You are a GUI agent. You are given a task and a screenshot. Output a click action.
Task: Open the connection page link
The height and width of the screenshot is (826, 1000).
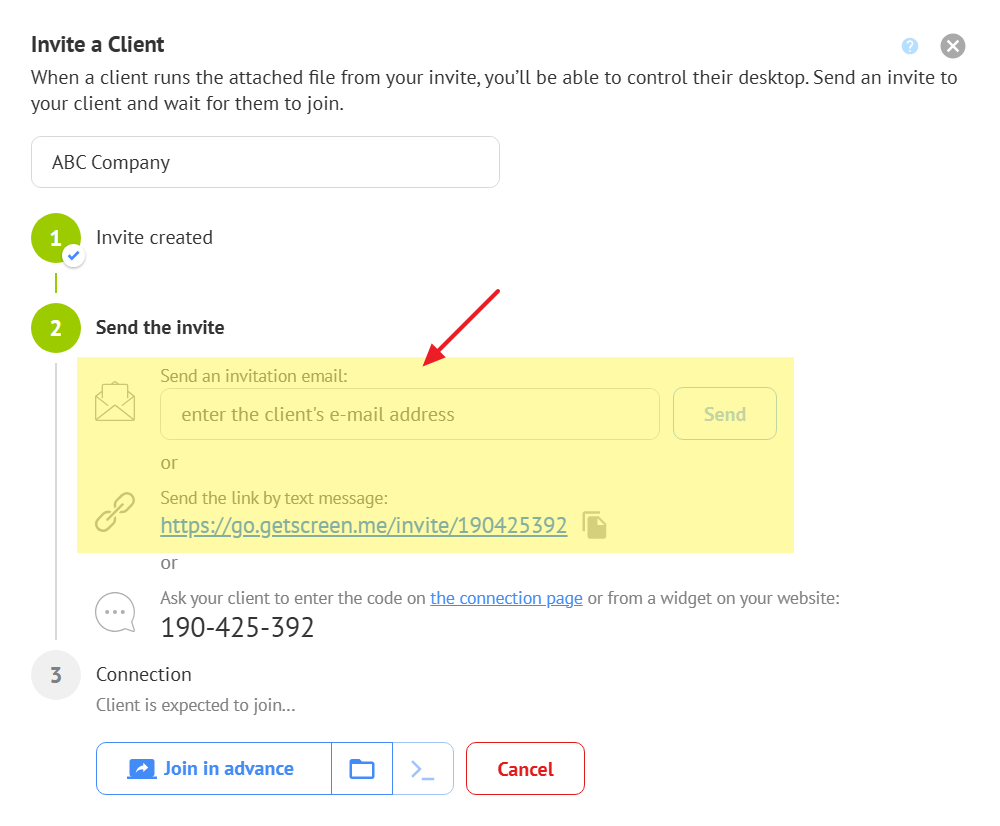point(506,598)
